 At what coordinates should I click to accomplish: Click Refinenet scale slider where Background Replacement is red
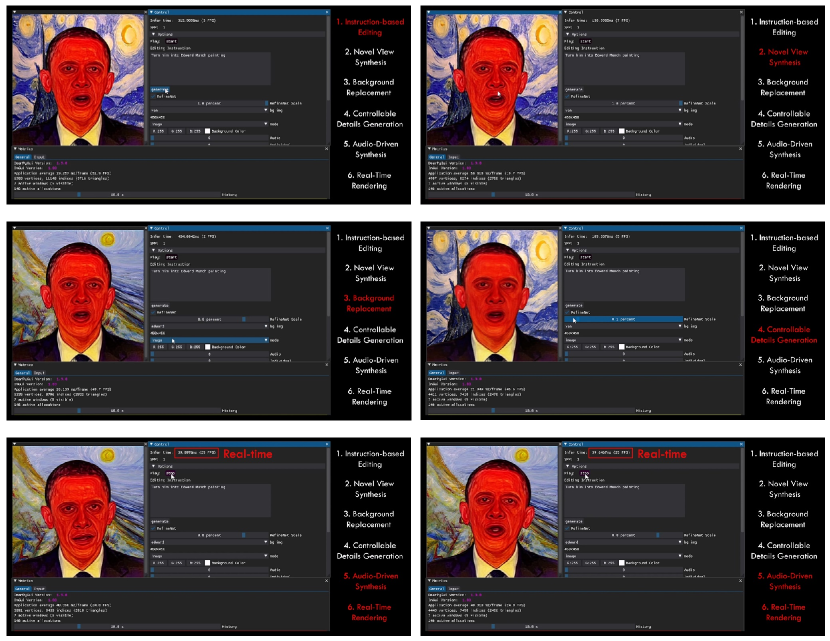(x=209, y=319)
